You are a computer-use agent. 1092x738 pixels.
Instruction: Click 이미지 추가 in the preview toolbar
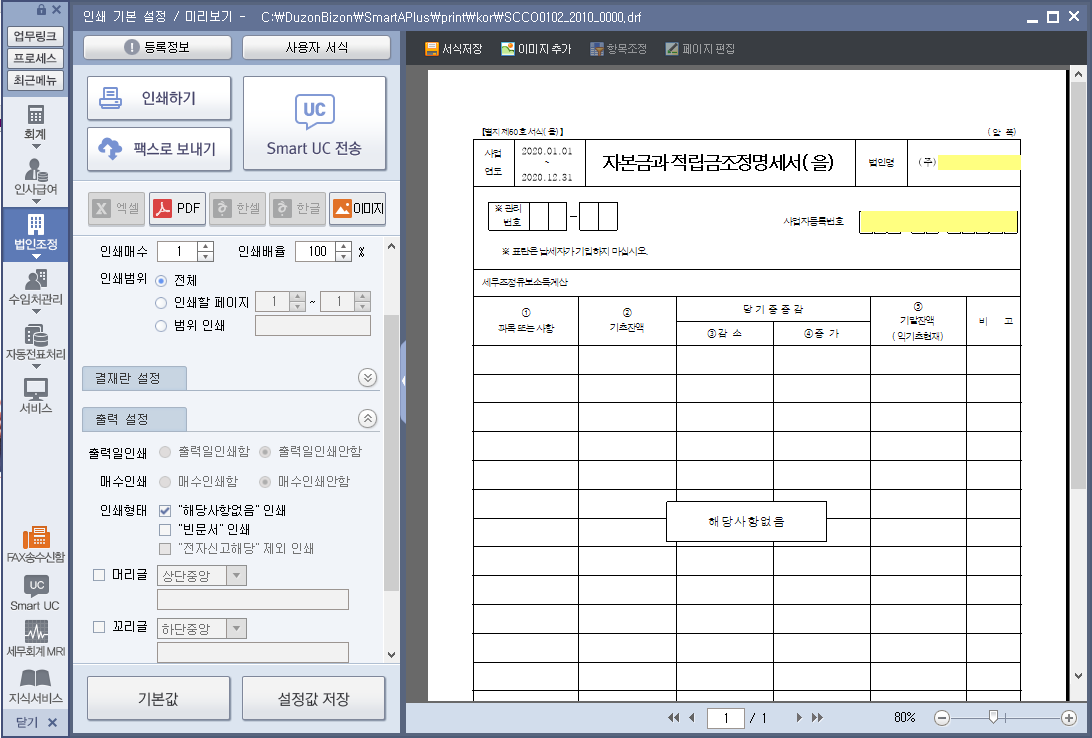(536, 48)
